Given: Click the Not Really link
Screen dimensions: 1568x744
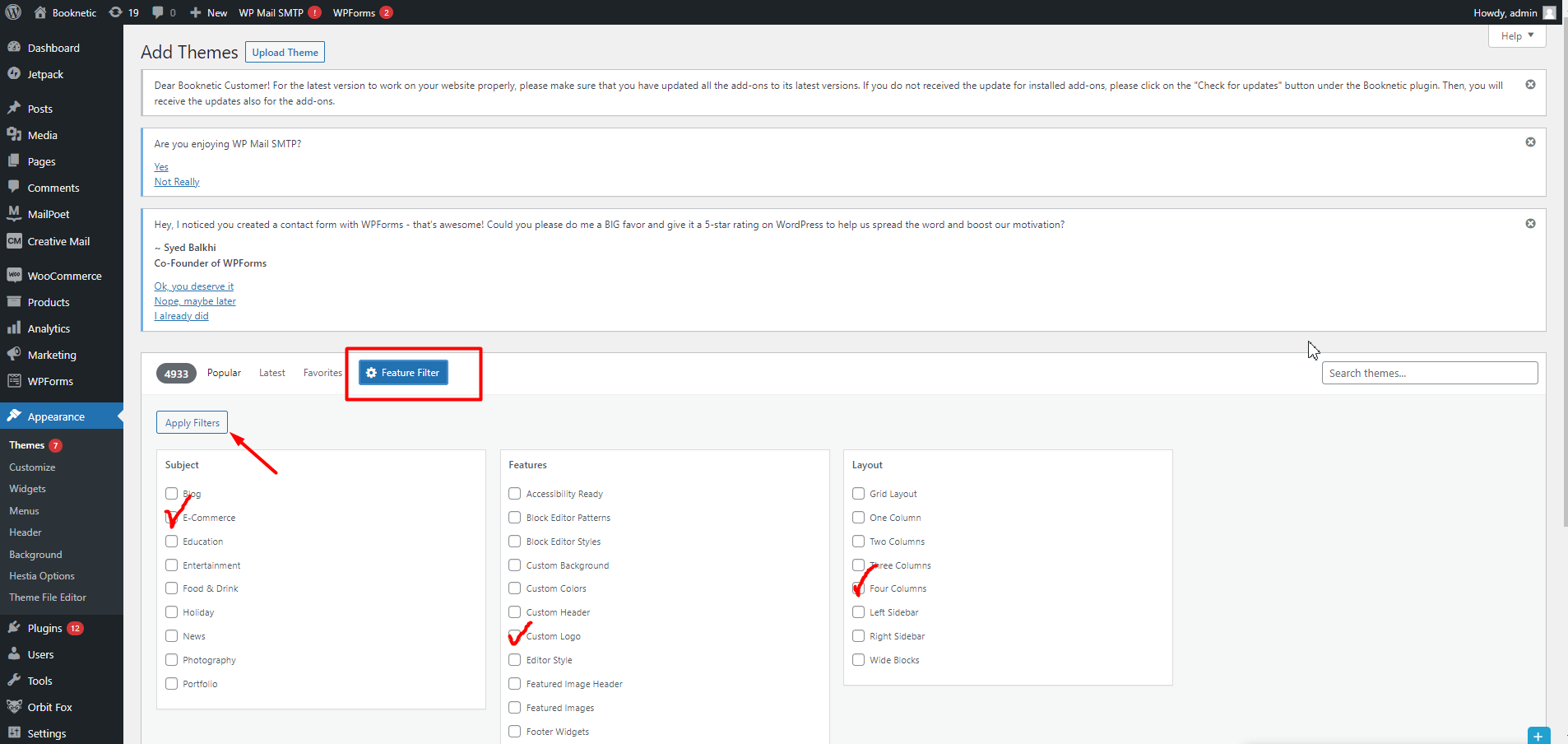Looking at the screenshot, I should click(177, 182).
